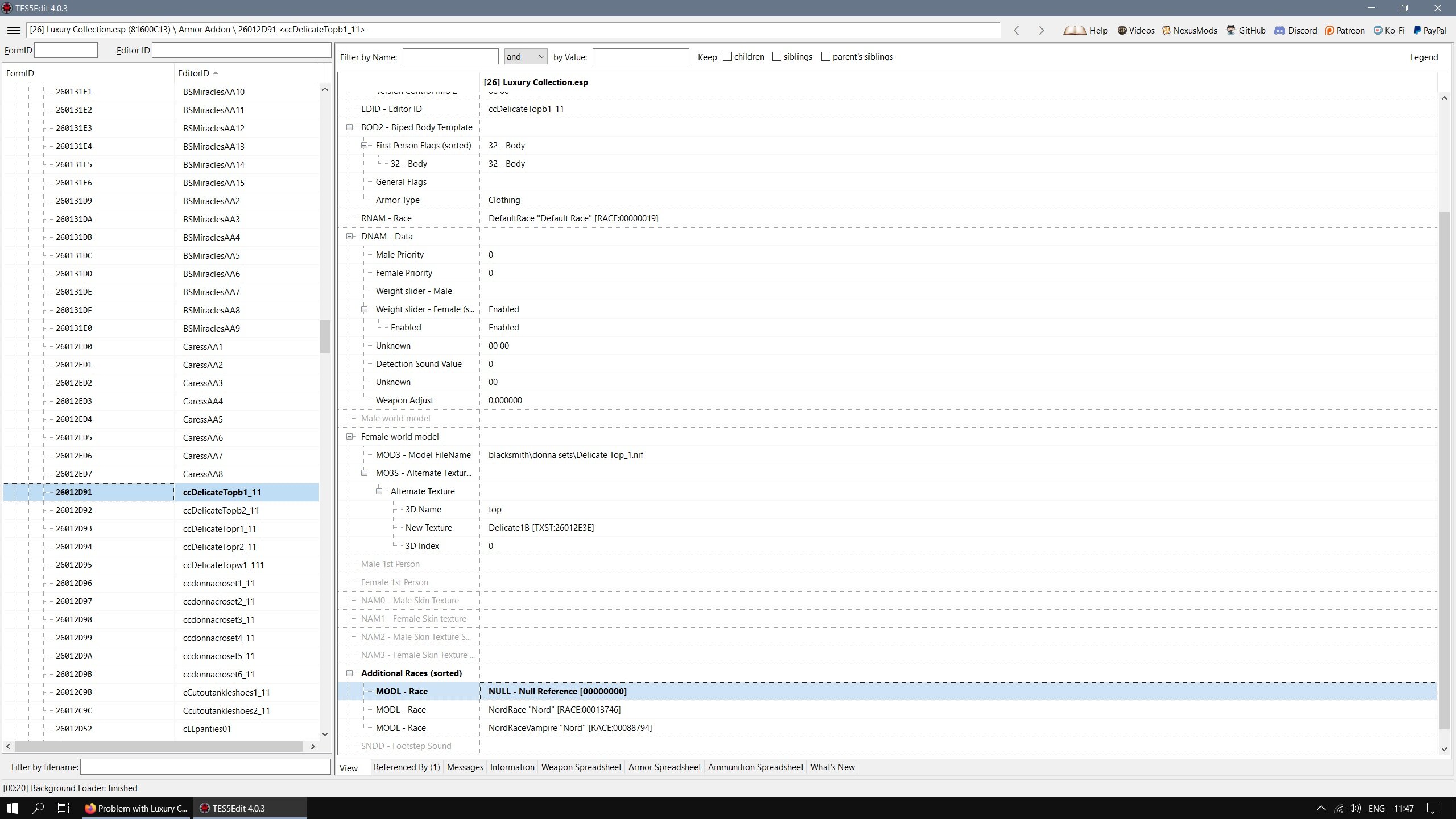Collapse Weight slider - Female node
Screen dimensions: 1456x819
(365, 309)
